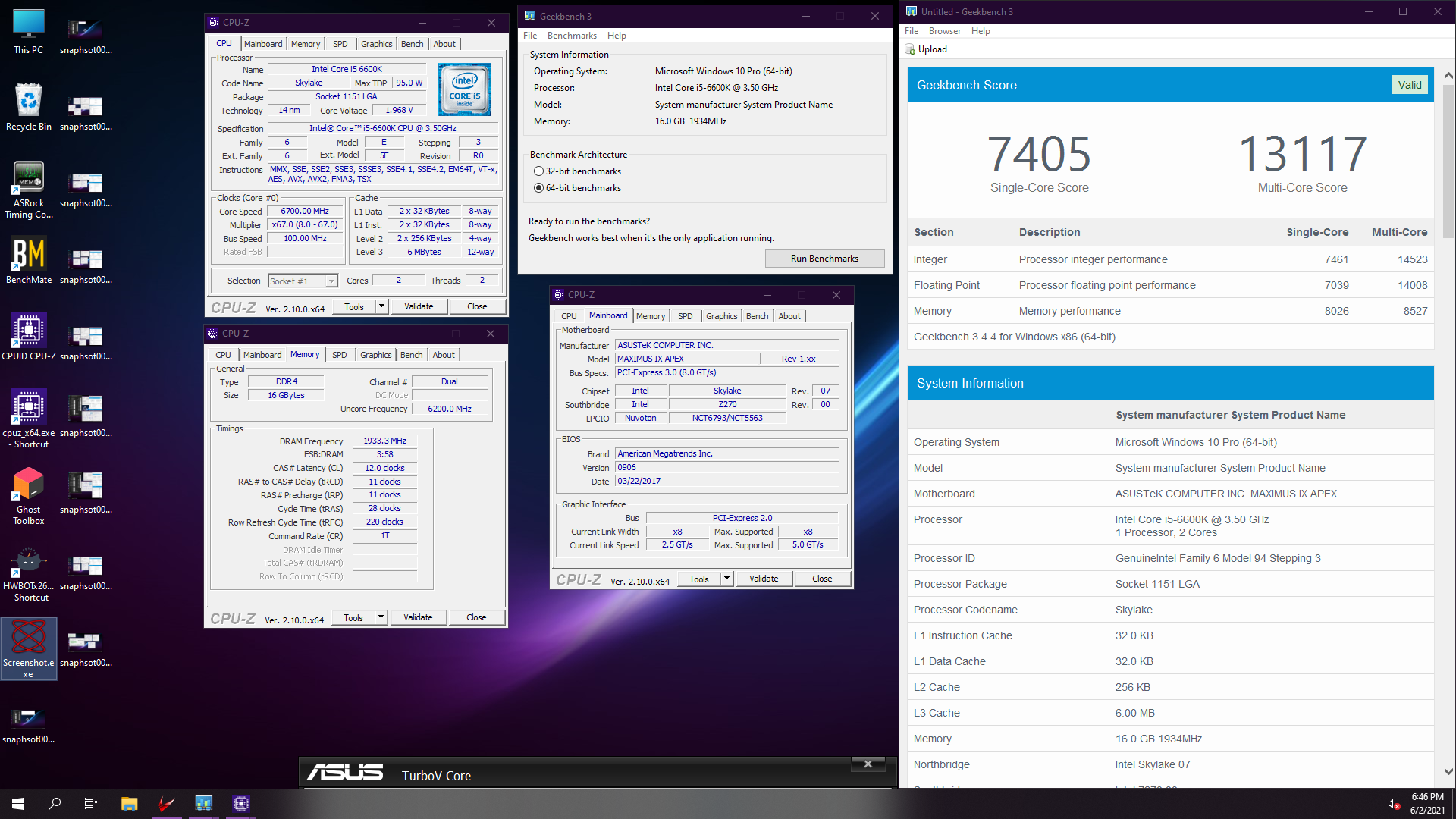Click the scroll-up arrow in Geekbench results
The height and width of the screenshot is (819, 1456).
pyautogui.click(x=1448, y=75)
